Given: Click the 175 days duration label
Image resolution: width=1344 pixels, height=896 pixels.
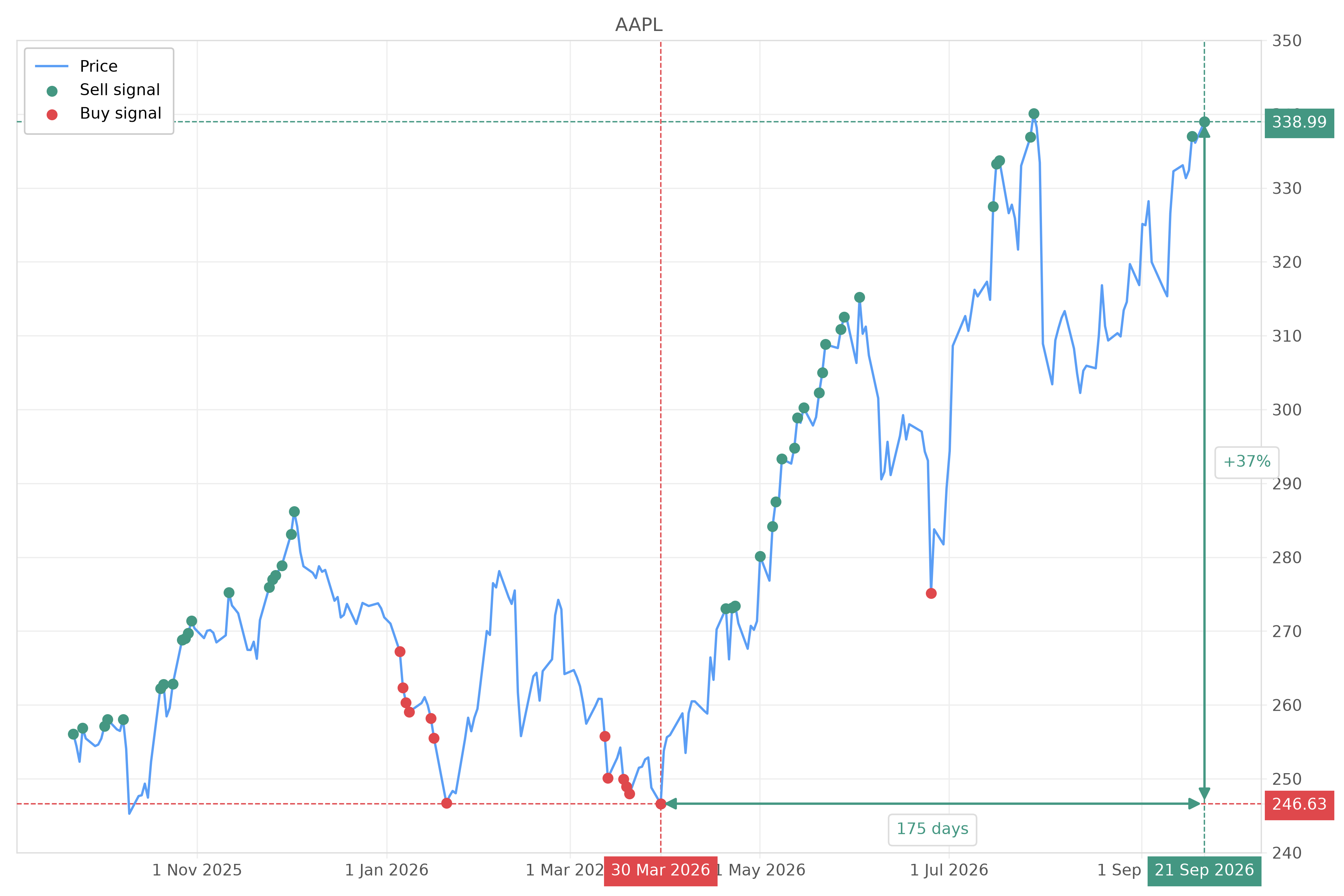Looking at the screenshot, I should (932, 829).
